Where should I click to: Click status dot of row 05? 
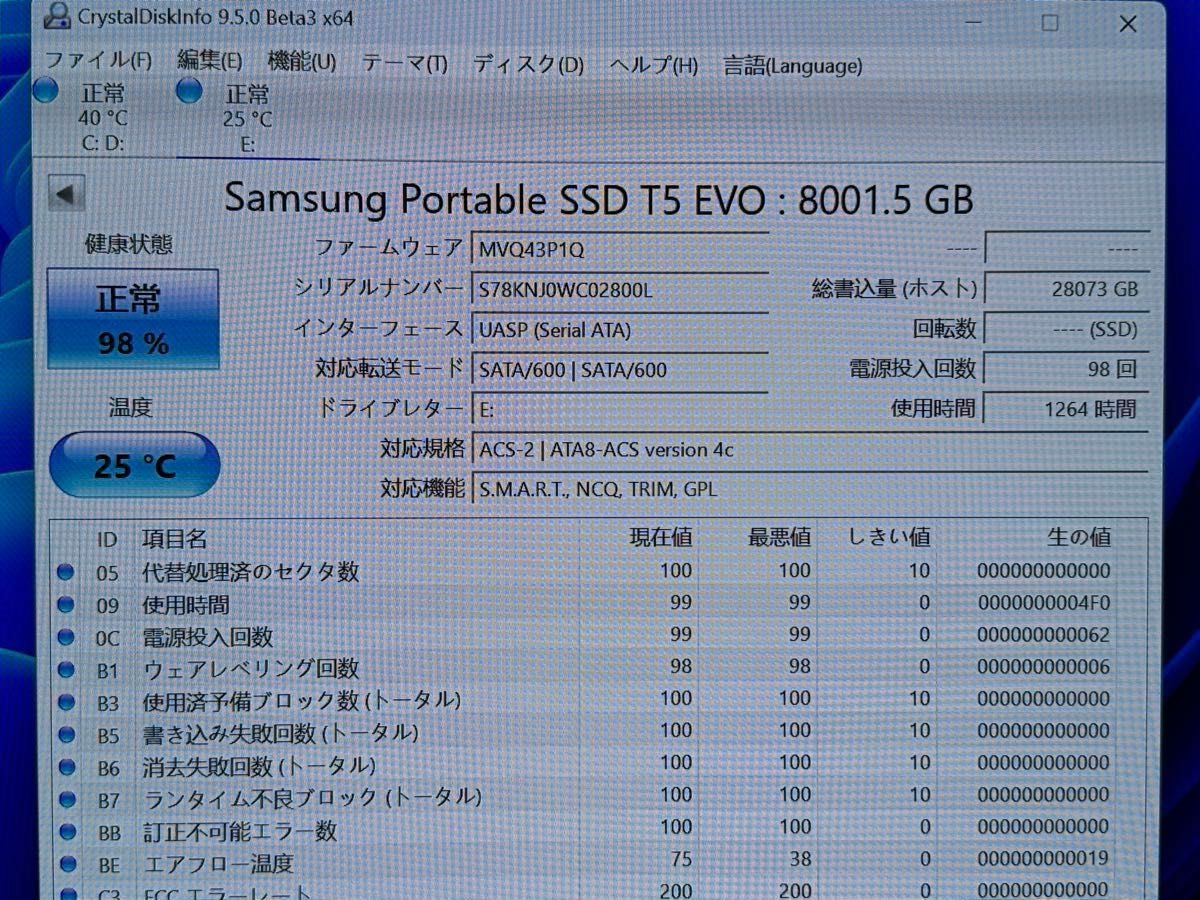pos(66,572)
